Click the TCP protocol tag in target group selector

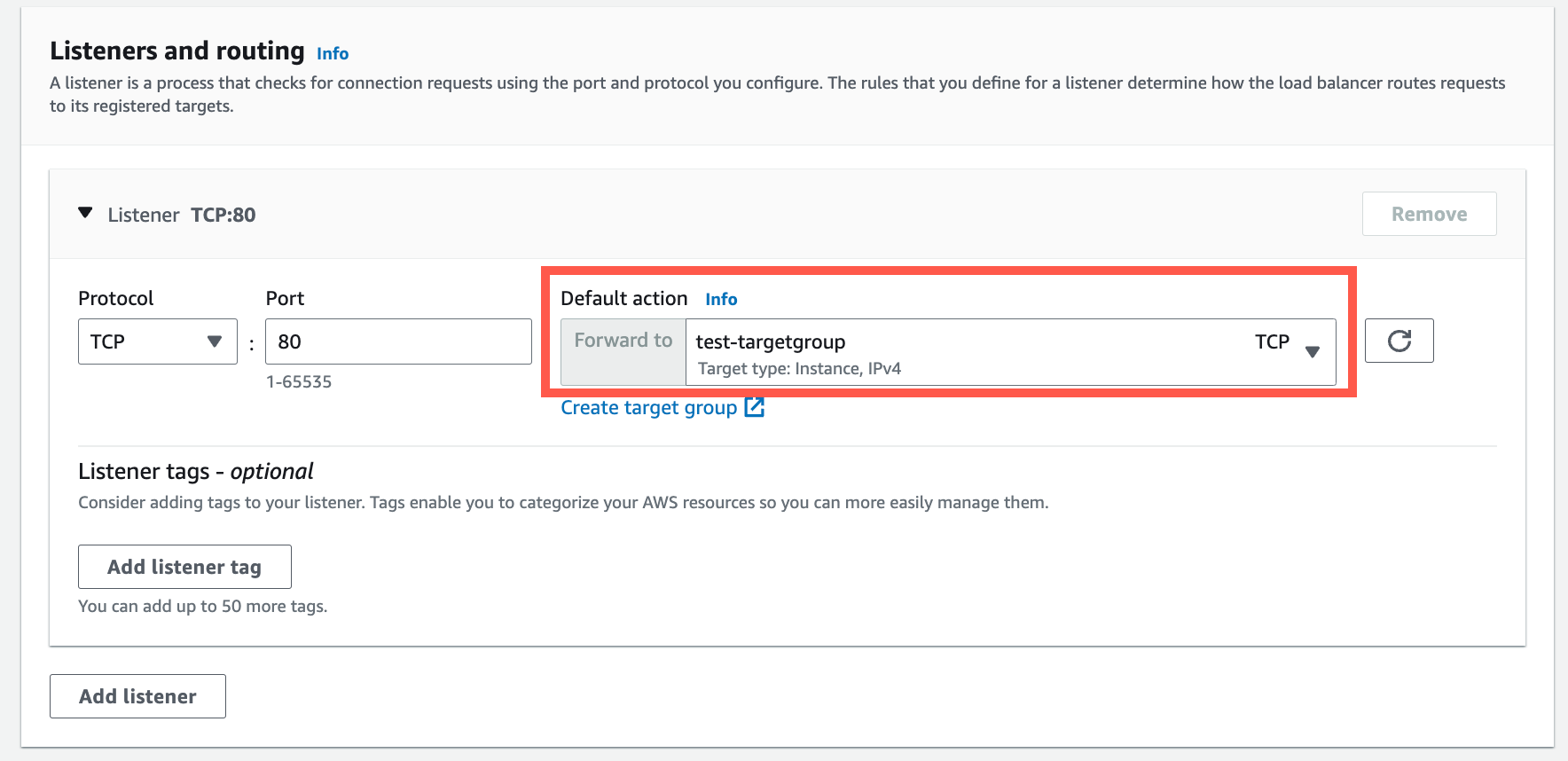tap(1271, 341)
